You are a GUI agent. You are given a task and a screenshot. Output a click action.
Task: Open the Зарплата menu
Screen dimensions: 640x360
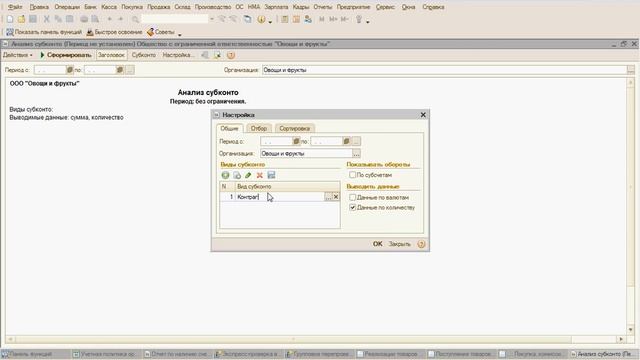click(276, 7)
